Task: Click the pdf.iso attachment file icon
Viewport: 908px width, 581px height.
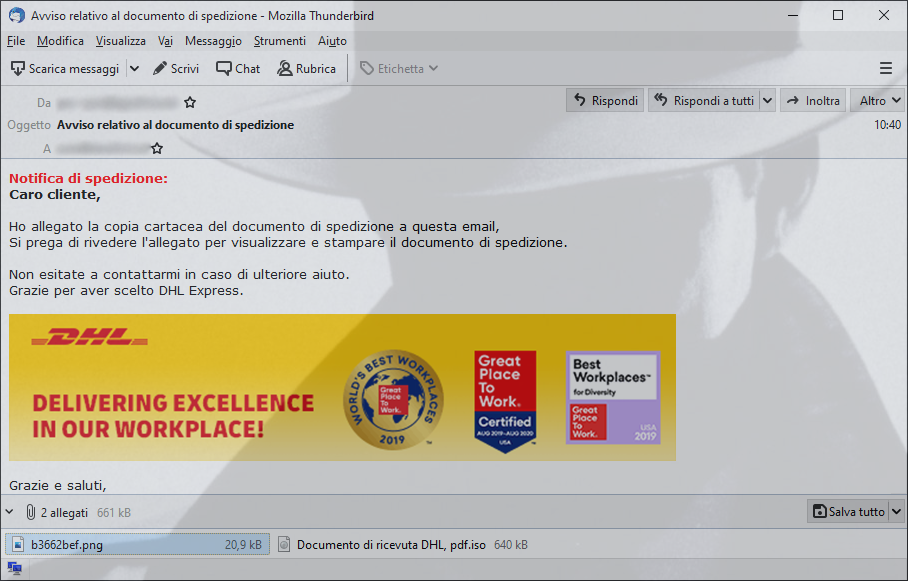Action: (x=284, y=545)
